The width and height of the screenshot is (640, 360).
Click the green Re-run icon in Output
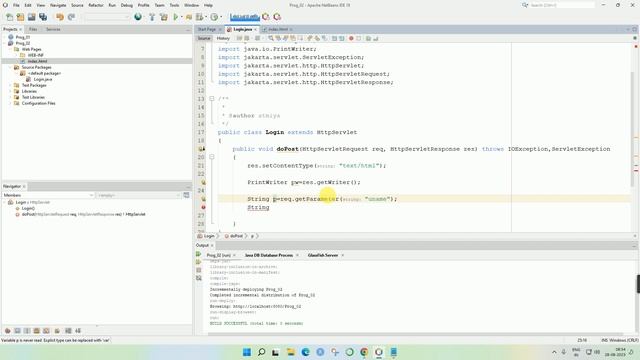click(199, 254)
